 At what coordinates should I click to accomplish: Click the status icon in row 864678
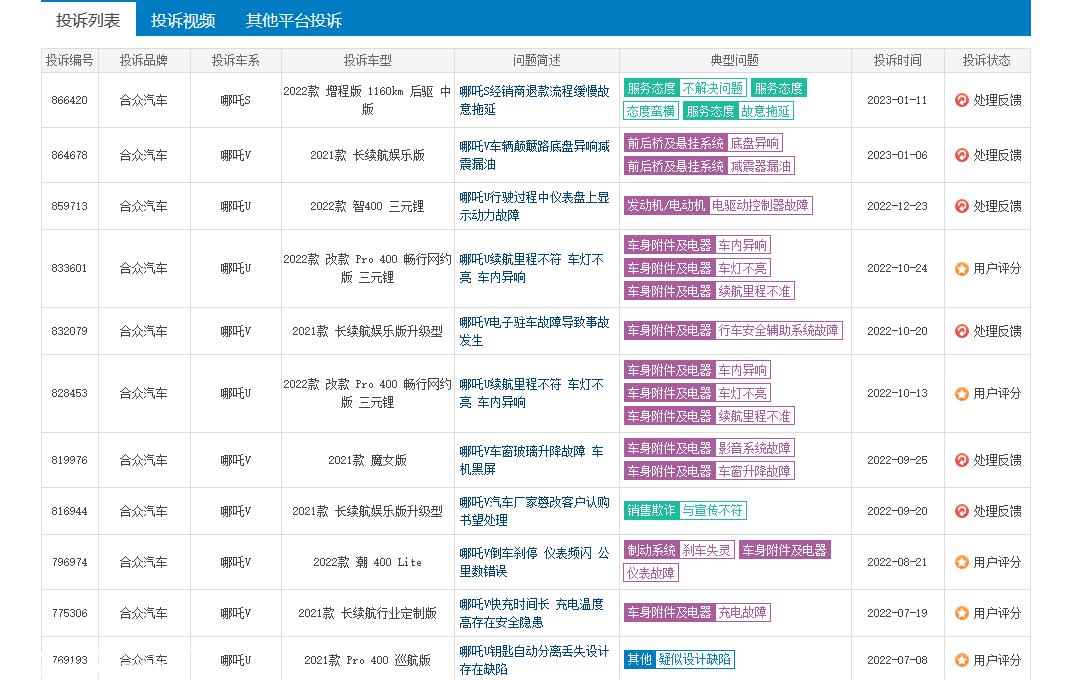pos(961,155)
